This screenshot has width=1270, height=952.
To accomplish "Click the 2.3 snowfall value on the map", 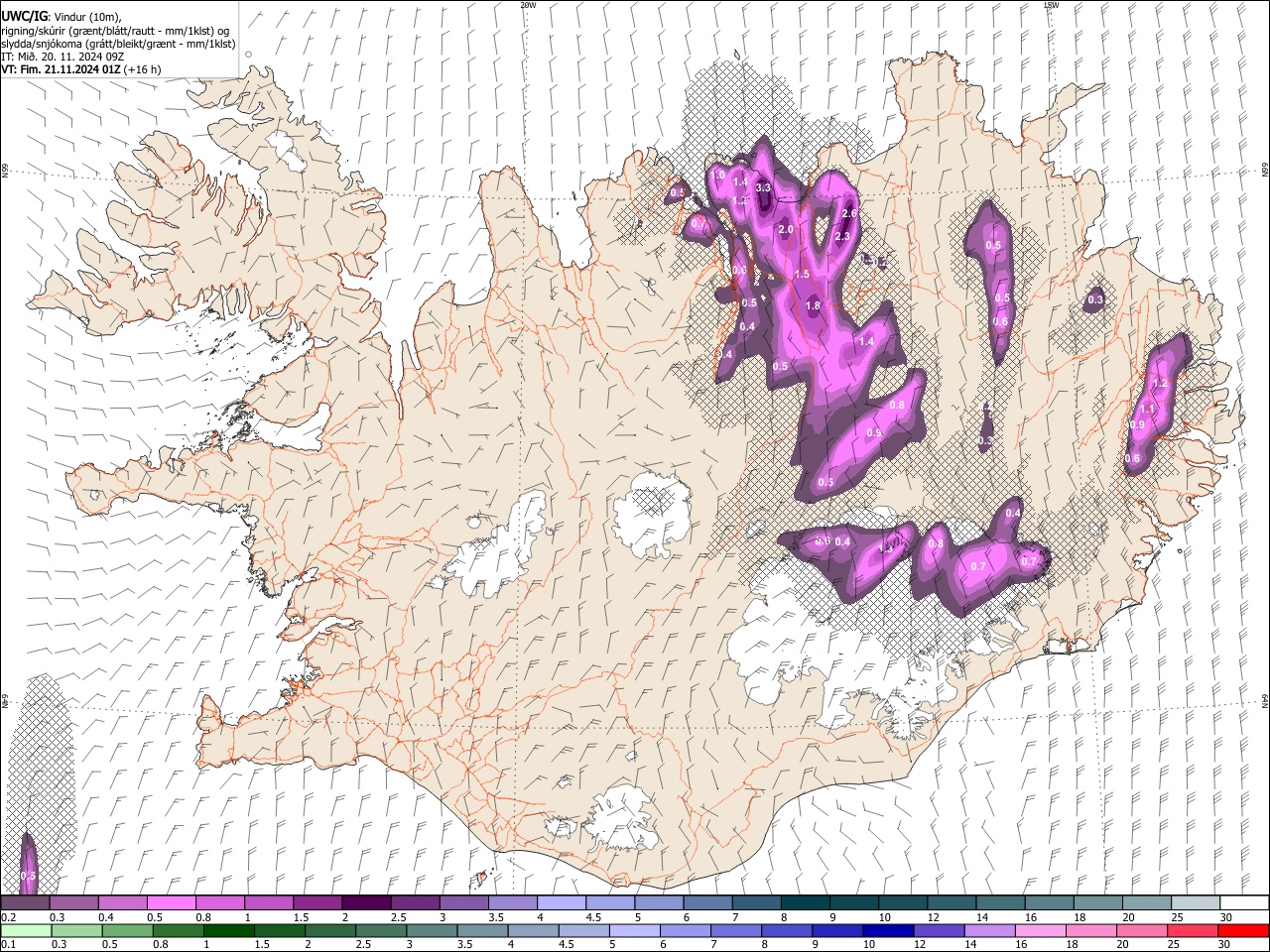I will (x=842, y=236).
